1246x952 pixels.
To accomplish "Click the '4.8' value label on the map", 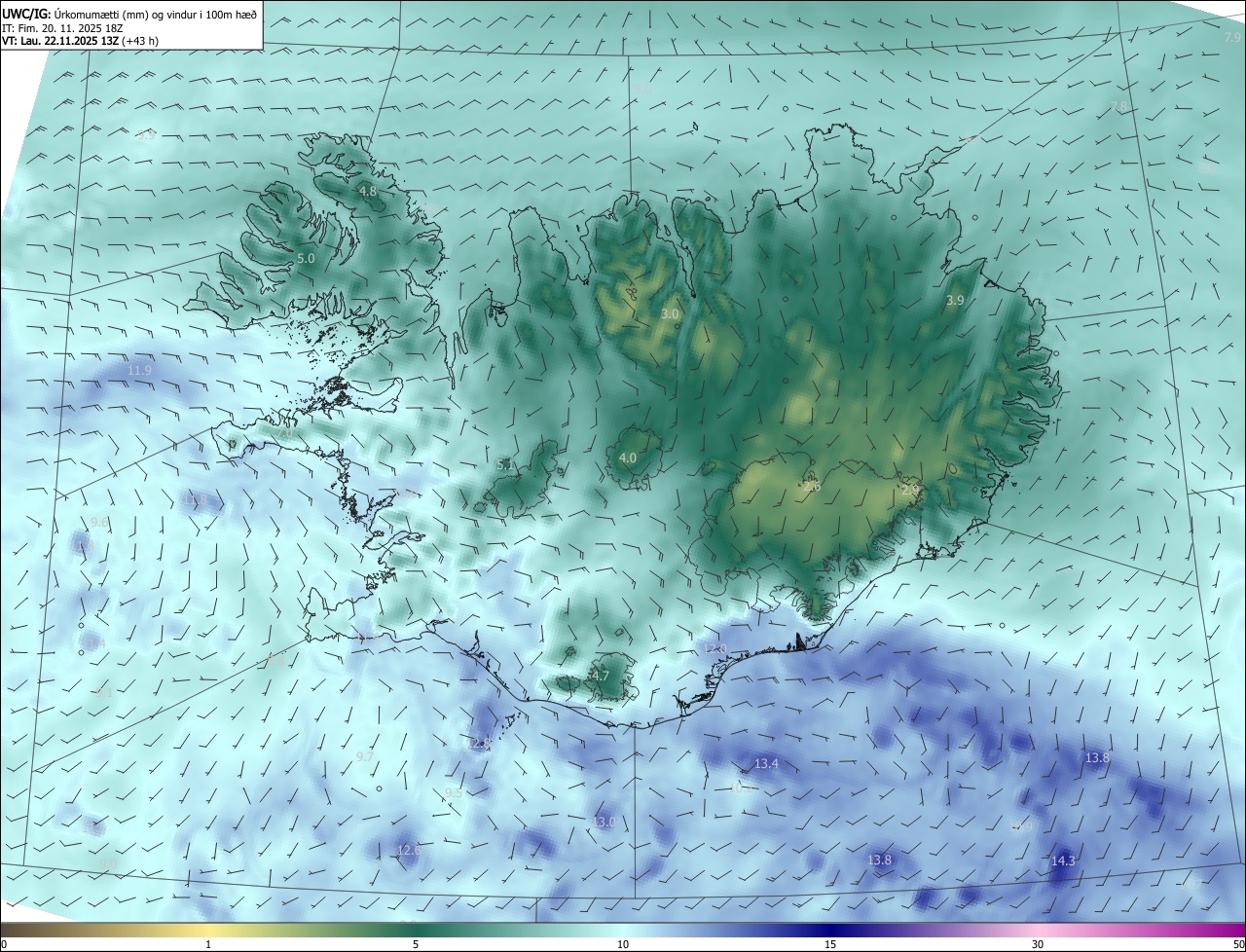I will [368, 192].
